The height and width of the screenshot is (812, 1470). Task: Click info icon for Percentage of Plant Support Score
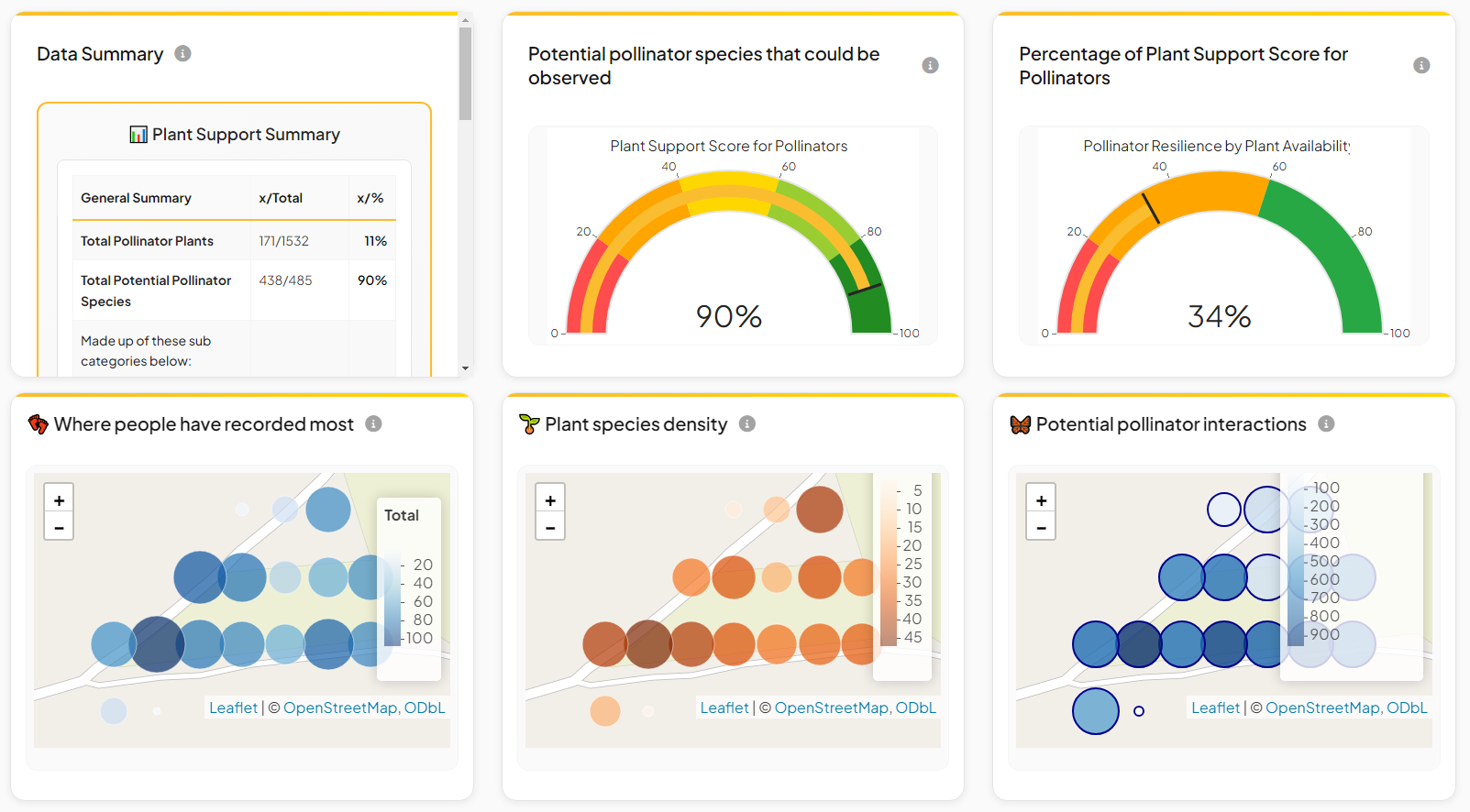tap(1421, 65)
